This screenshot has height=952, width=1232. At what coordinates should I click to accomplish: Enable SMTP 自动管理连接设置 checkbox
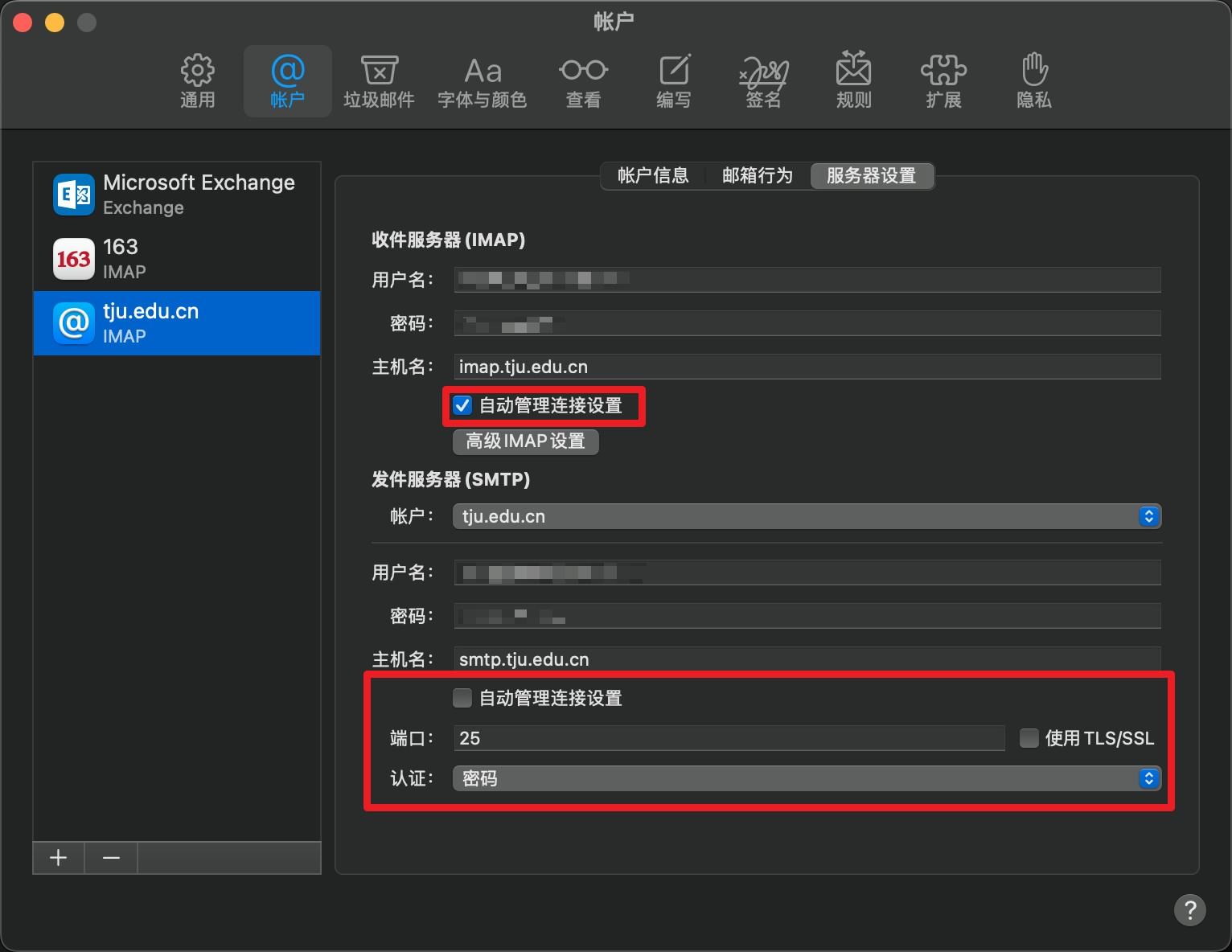[x=462, y=698]
